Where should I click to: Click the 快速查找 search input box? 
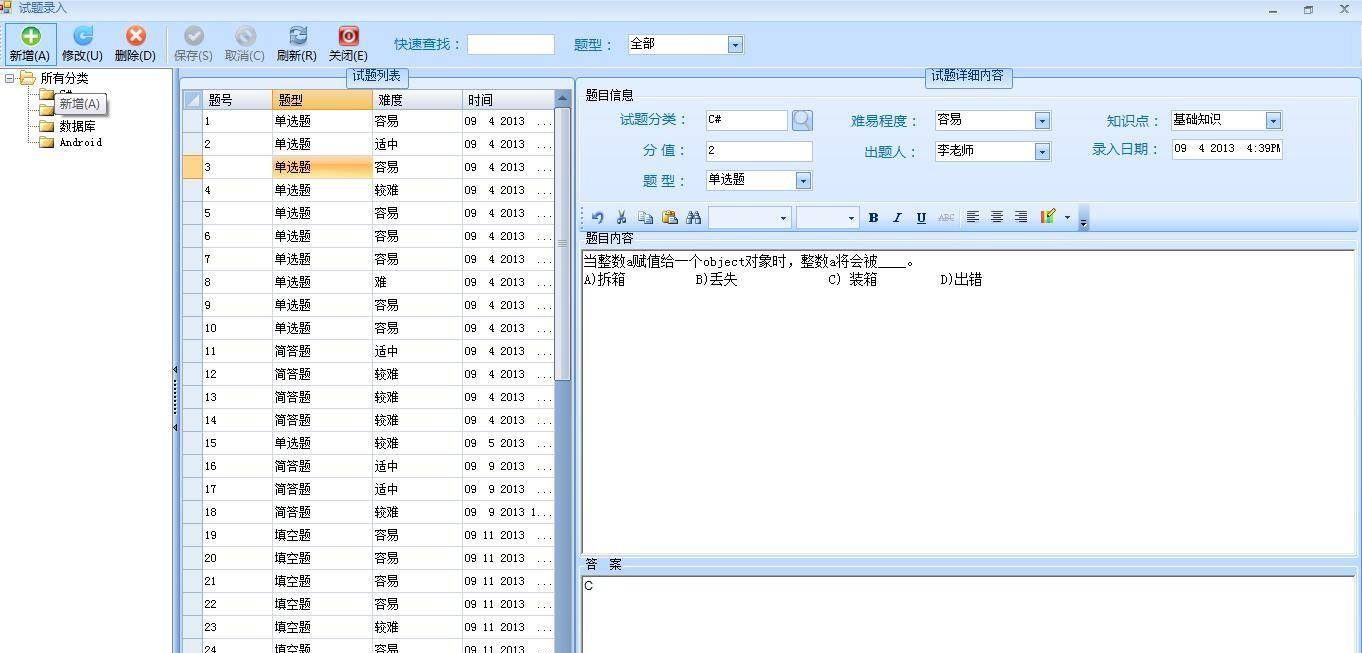tap(510, 45)
